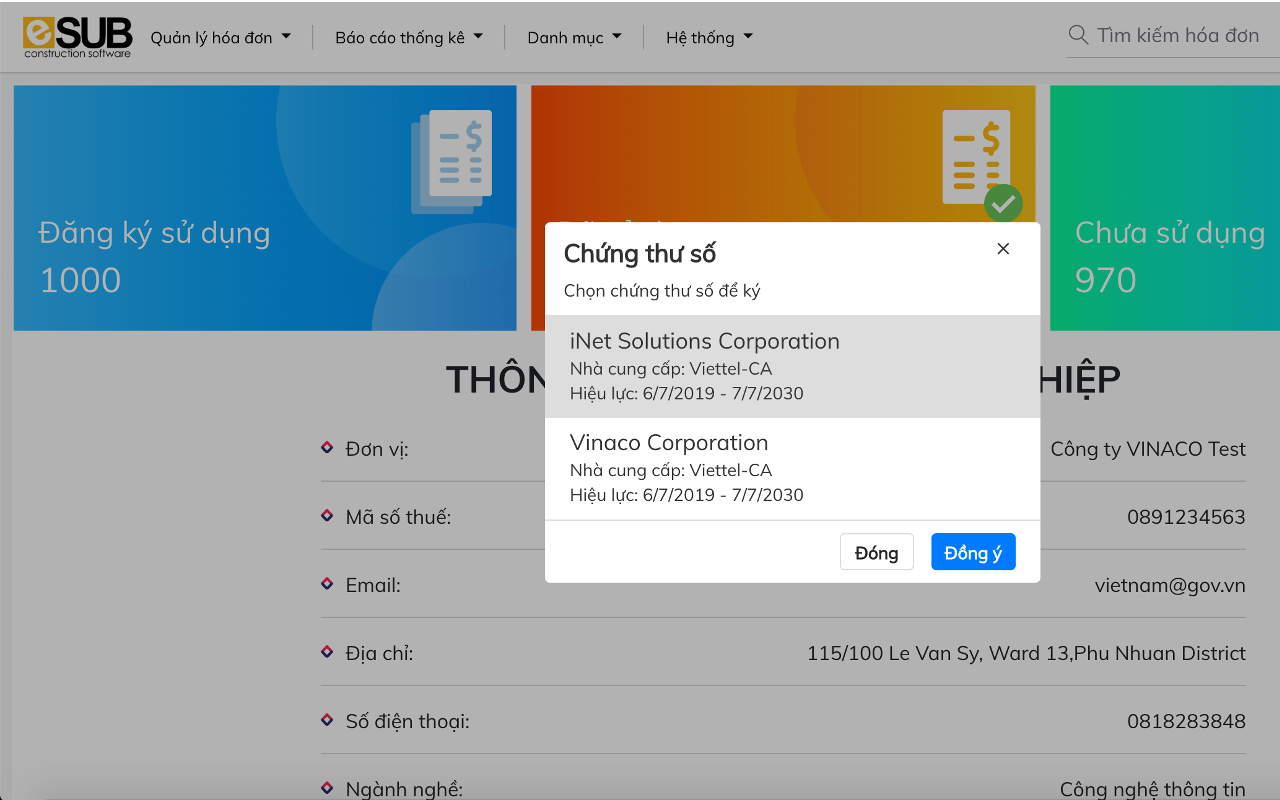Select the email vietnam@gov.vn
1280x800 pixels.
[1170, 585]
